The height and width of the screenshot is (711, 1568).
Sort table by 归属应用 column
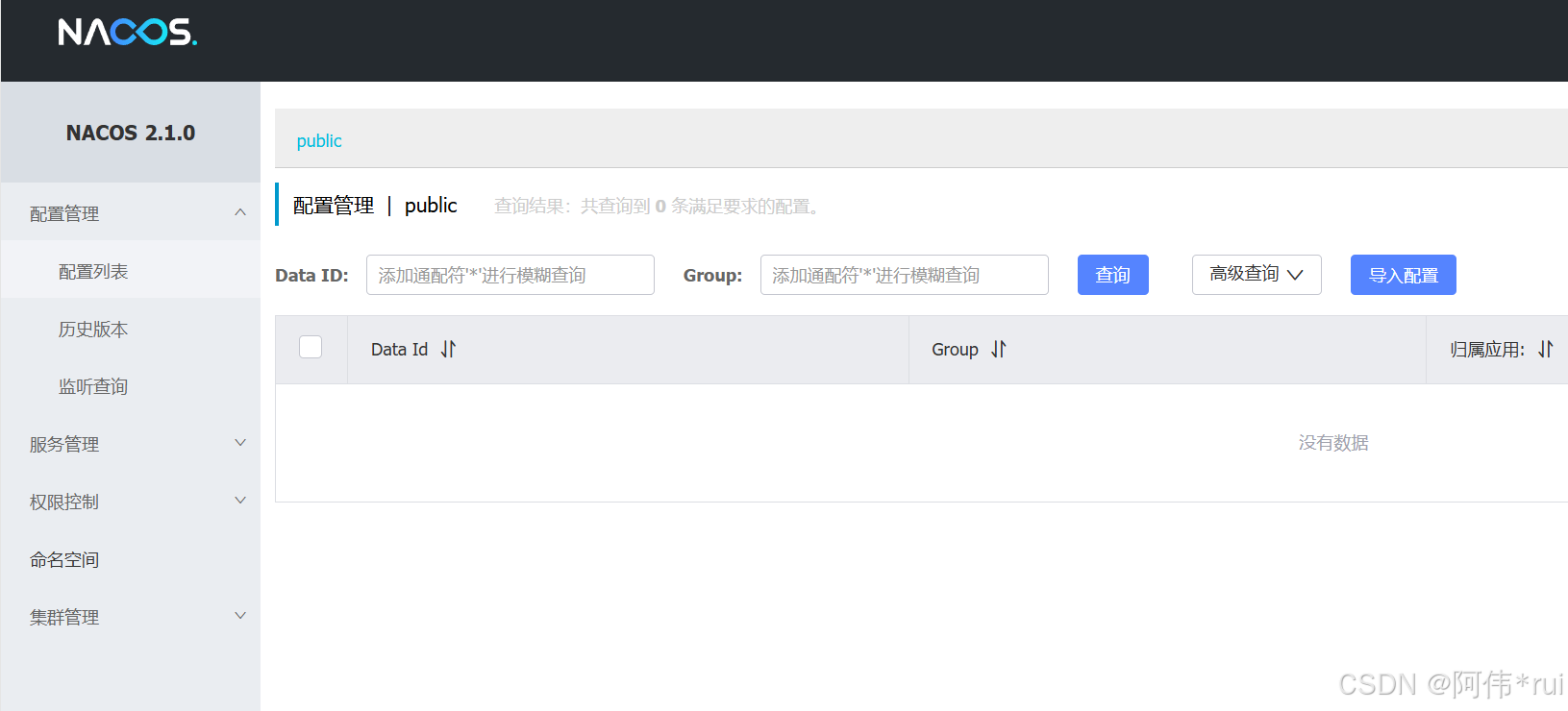(x=1545, y=349)
